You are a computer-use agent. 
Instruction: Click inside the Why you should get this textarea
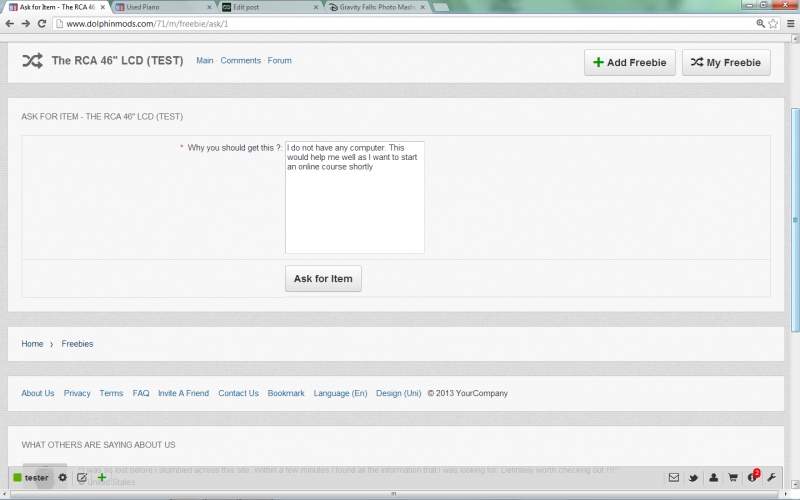(355, 197)
